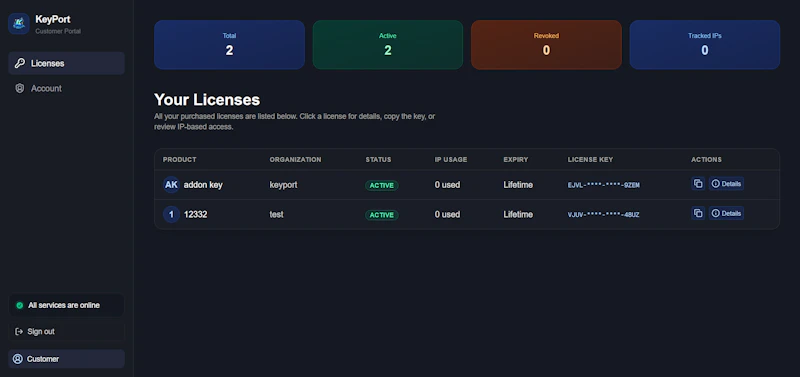The height and width of the screenshot is (377, 800).
Task: Click Lifetime expiry for addon key
Action: 518,185
